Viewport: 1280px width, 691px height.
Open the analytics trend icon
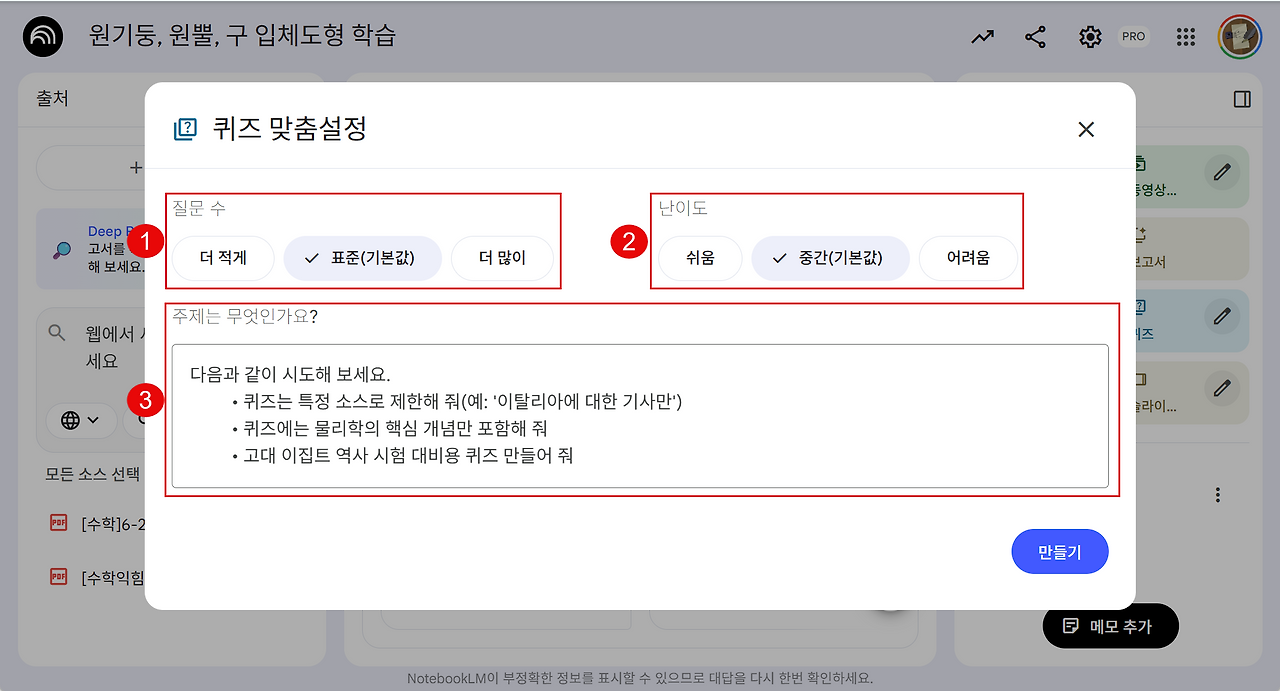(x=983, y=37)
